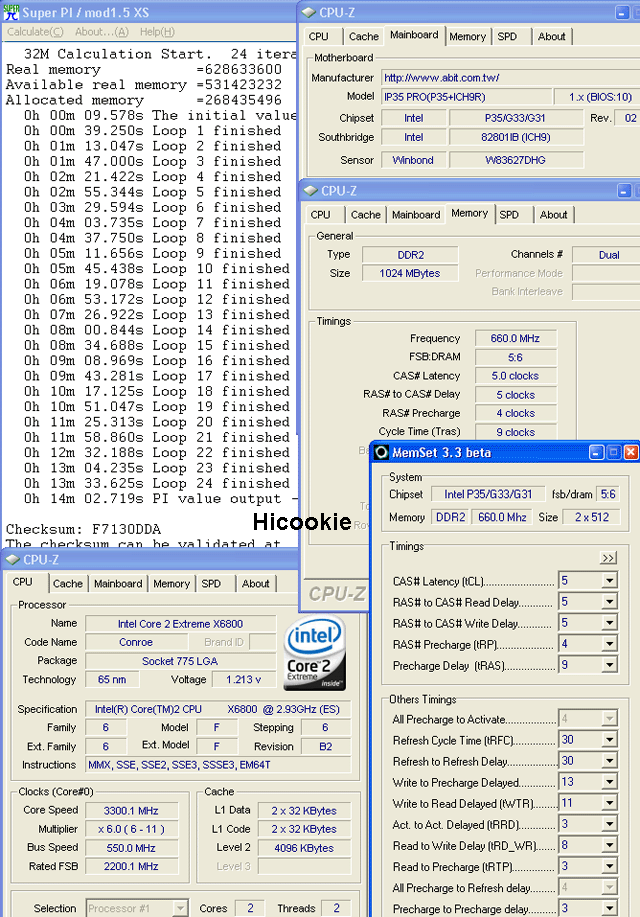Open SPD tab in middle CPU-Z window
Image resolution: width=640 pixels, height=917 pixels.
[510, 215]
